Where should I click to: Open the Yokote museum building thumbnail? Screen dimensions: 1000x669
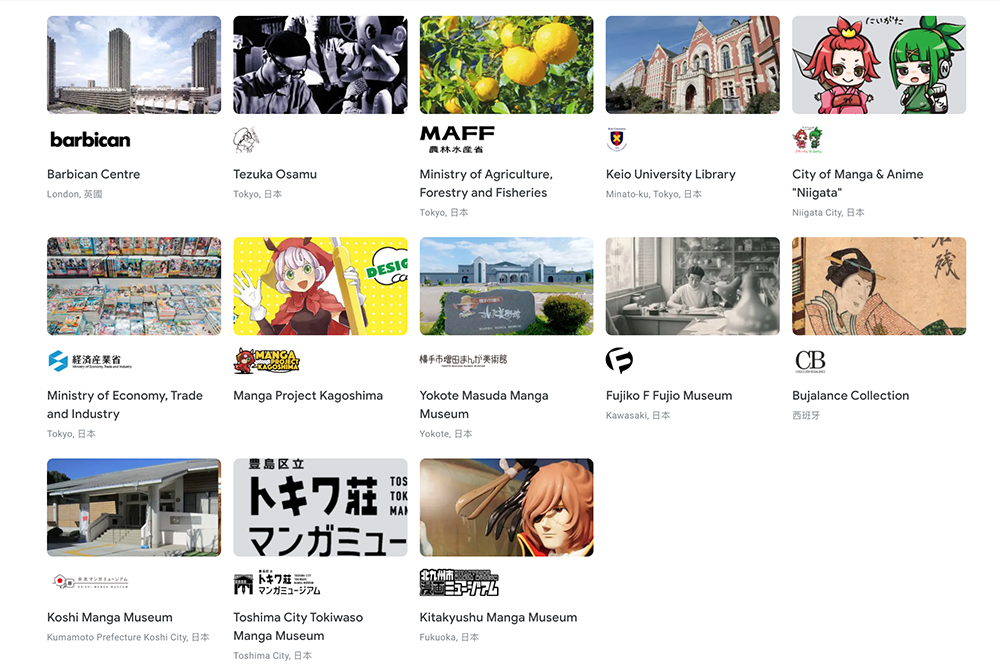point(506,286)
